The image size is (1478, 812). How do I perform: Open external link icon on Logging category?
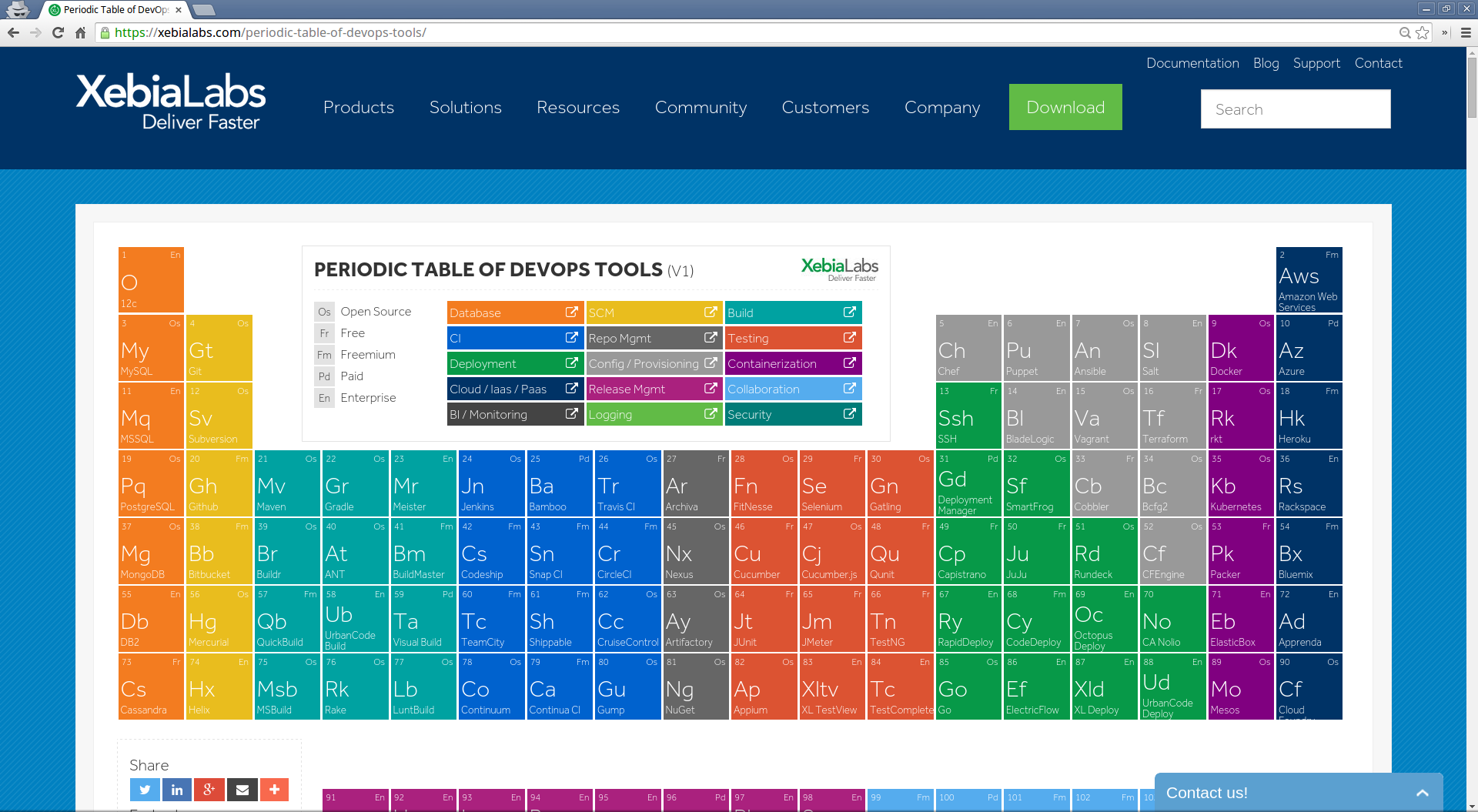[x=711, y=414]
